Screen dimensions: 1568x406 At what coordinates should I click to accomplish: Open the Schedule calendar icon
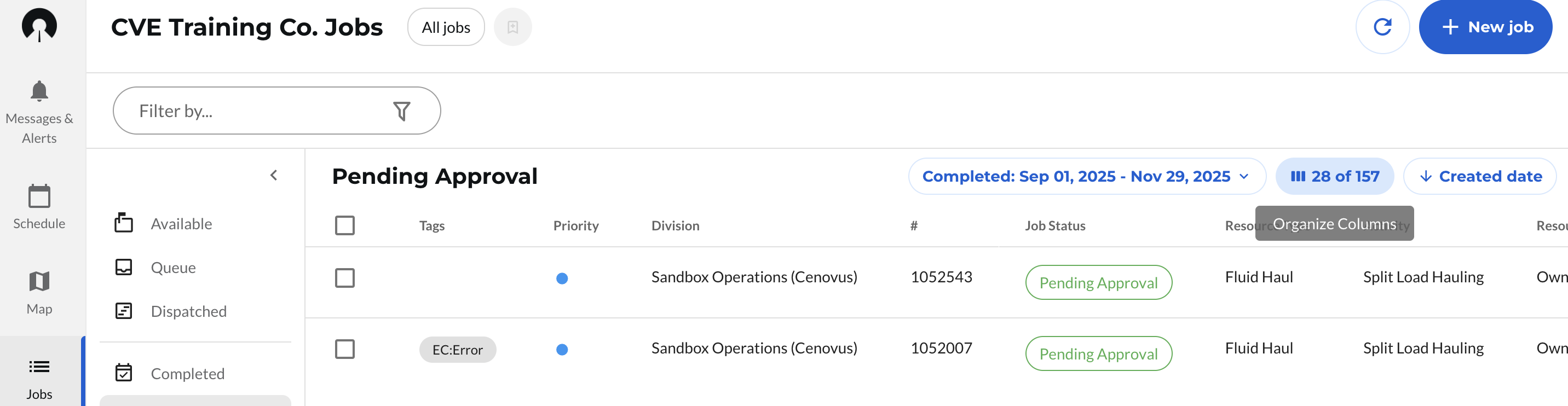tap(39, 196)
